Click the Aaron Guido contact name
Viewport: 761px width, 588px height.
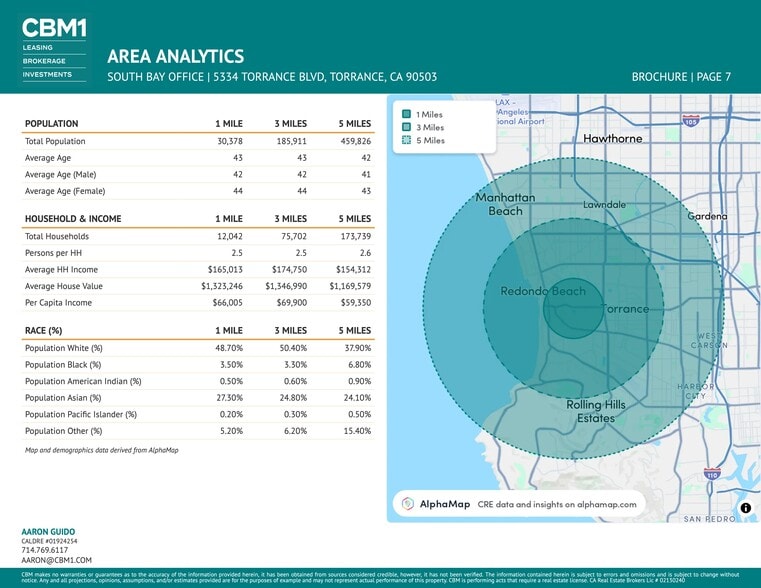coord(48,531)
